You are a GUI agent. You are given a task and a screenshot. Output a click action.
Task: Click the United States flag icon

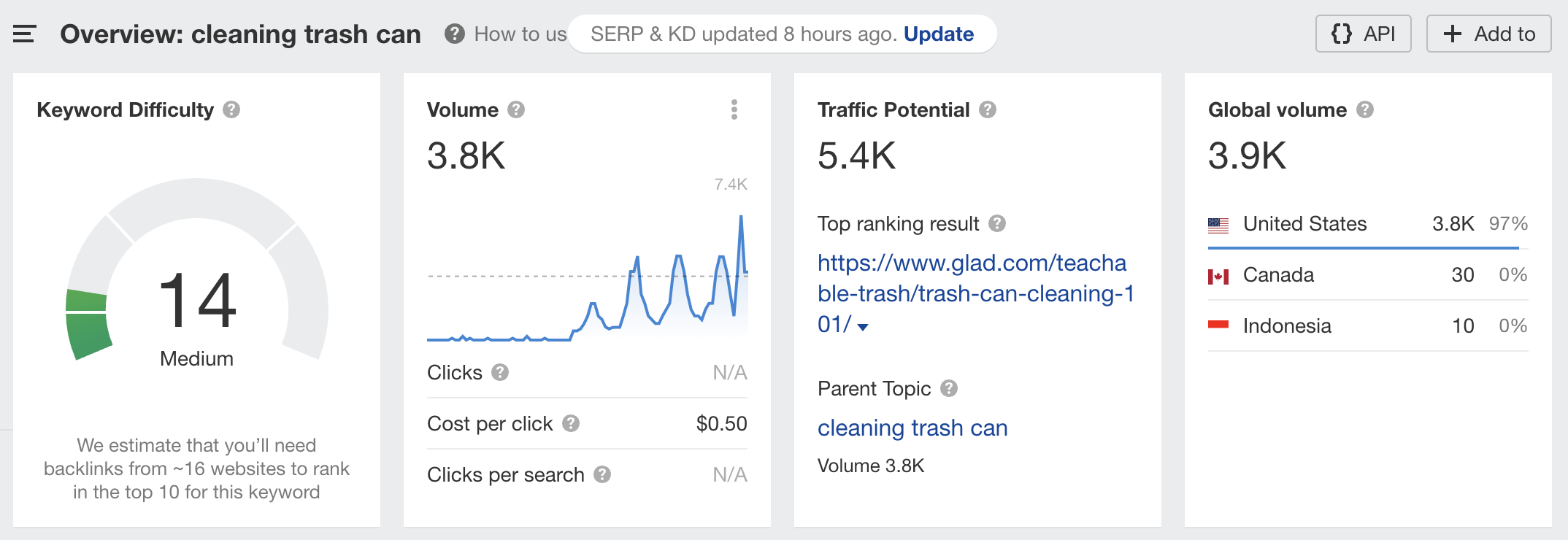tap(1219, 224)
